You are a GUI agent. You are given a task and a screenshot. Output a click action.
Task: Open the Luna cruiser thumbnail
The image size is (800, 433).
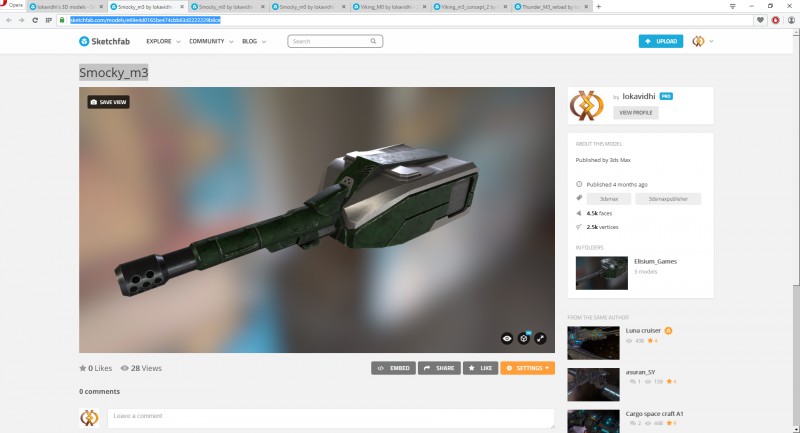[x=593, y=343]
